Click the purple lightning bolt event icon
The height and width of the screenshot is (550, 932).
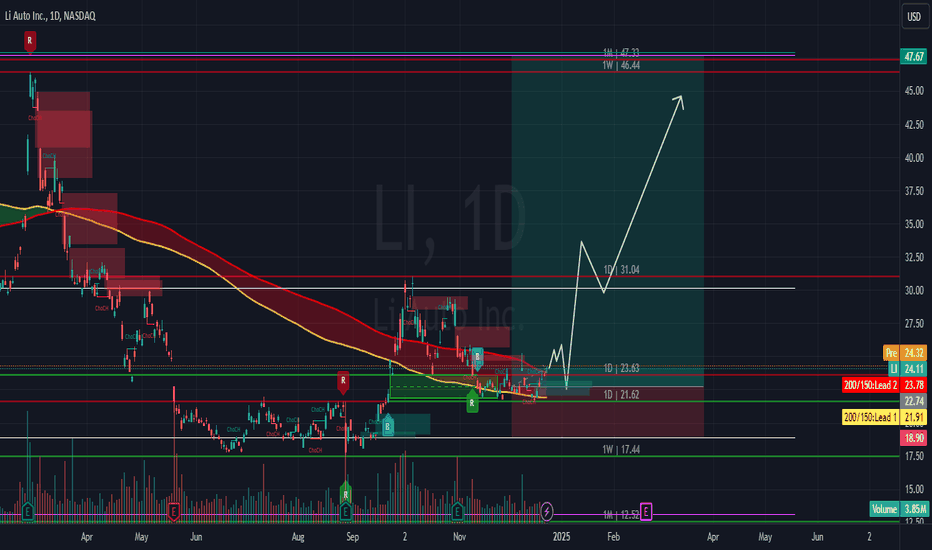click(x=547, y=511)
